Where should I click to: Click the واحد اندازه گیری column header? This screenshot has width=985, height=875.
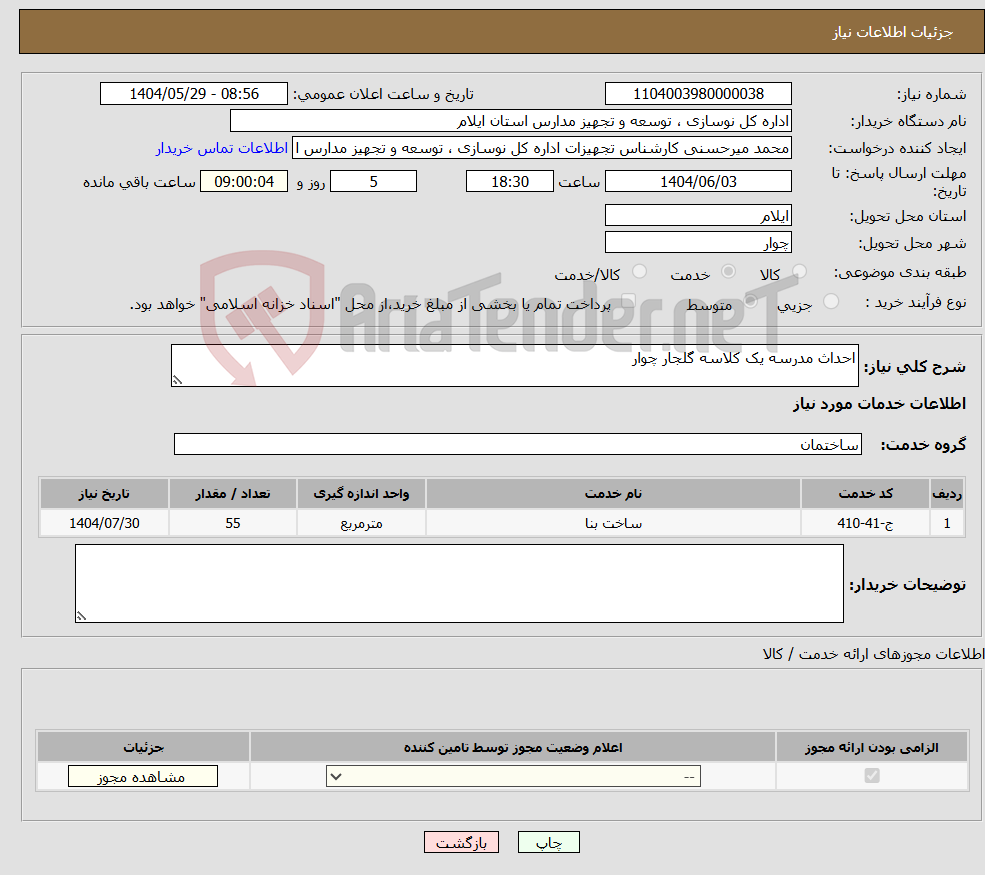(x=361, y=494)
